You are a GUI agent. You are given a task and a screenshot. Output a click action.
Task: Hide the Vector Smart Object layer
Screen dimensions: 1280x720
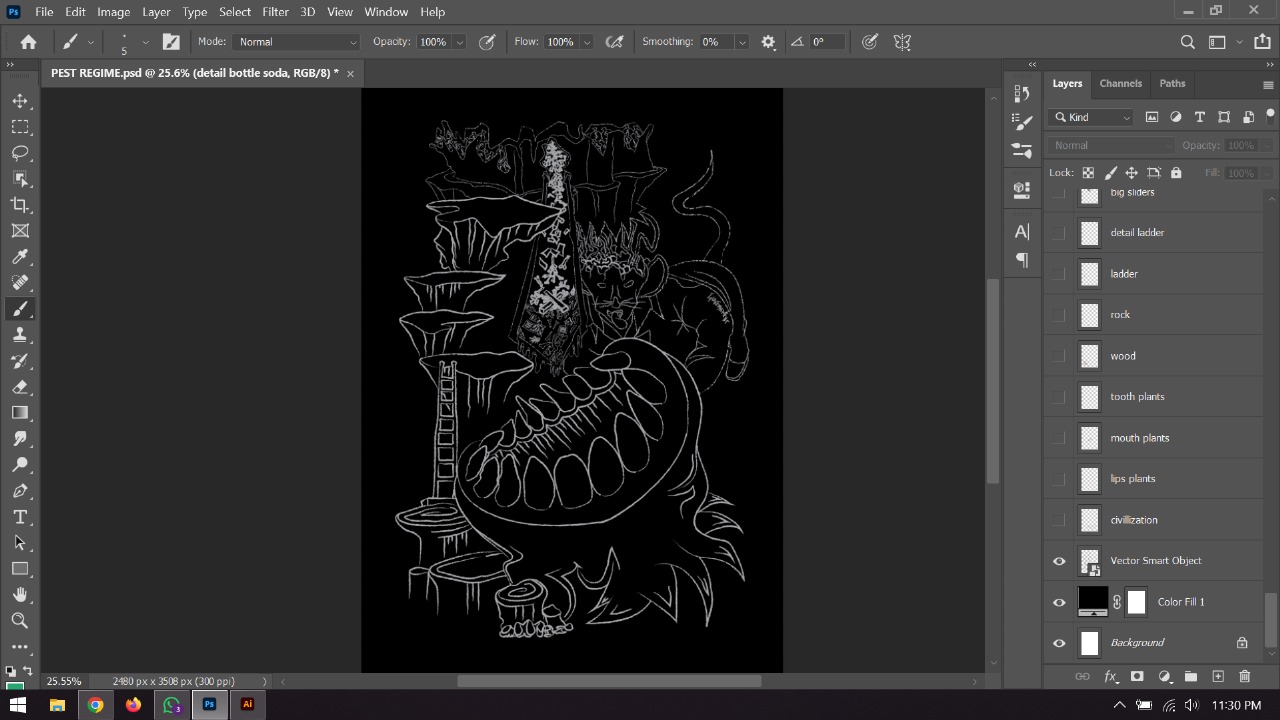click(x=1059, y=561)
